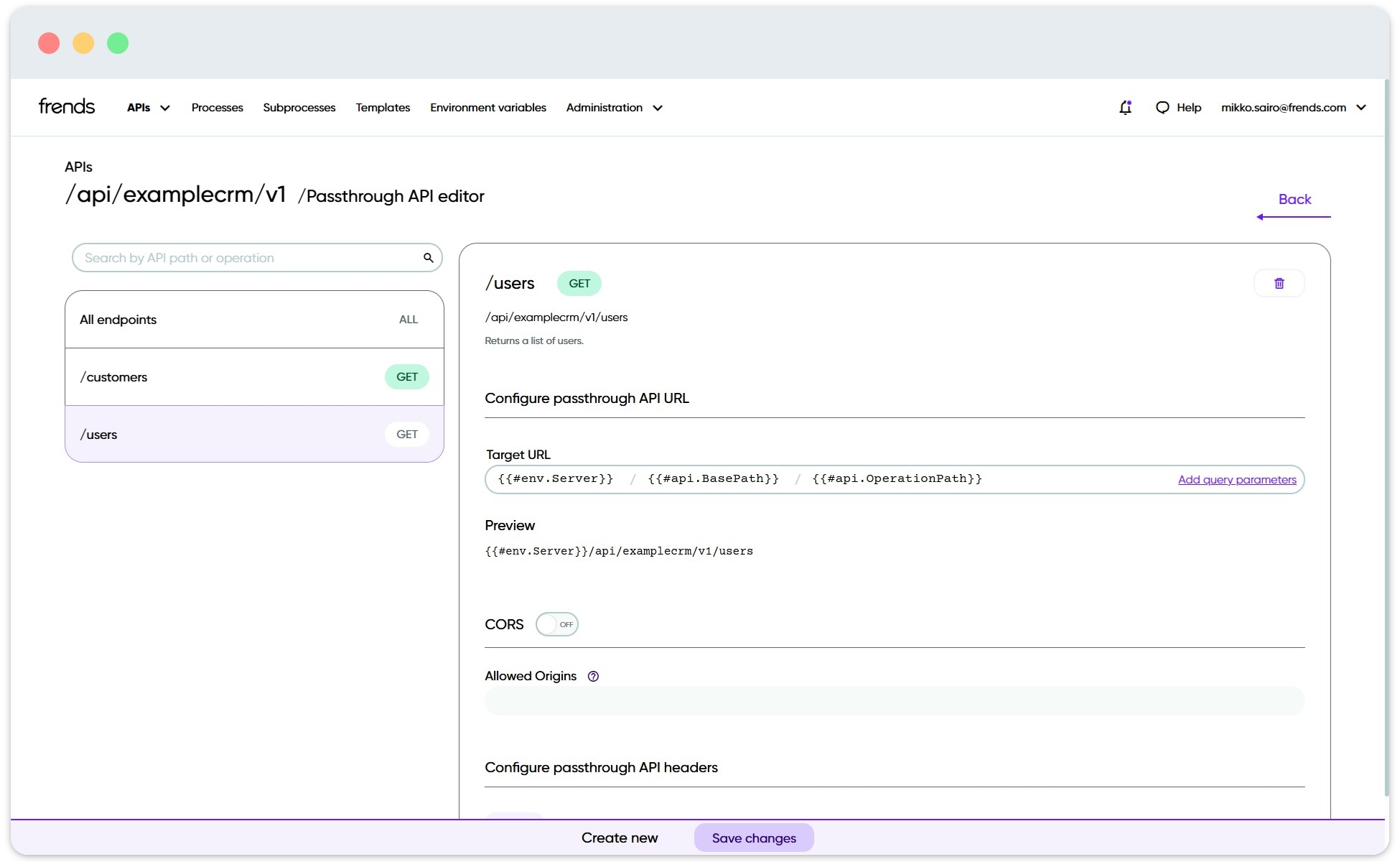Click the frends logo

[x=67, y=107]
